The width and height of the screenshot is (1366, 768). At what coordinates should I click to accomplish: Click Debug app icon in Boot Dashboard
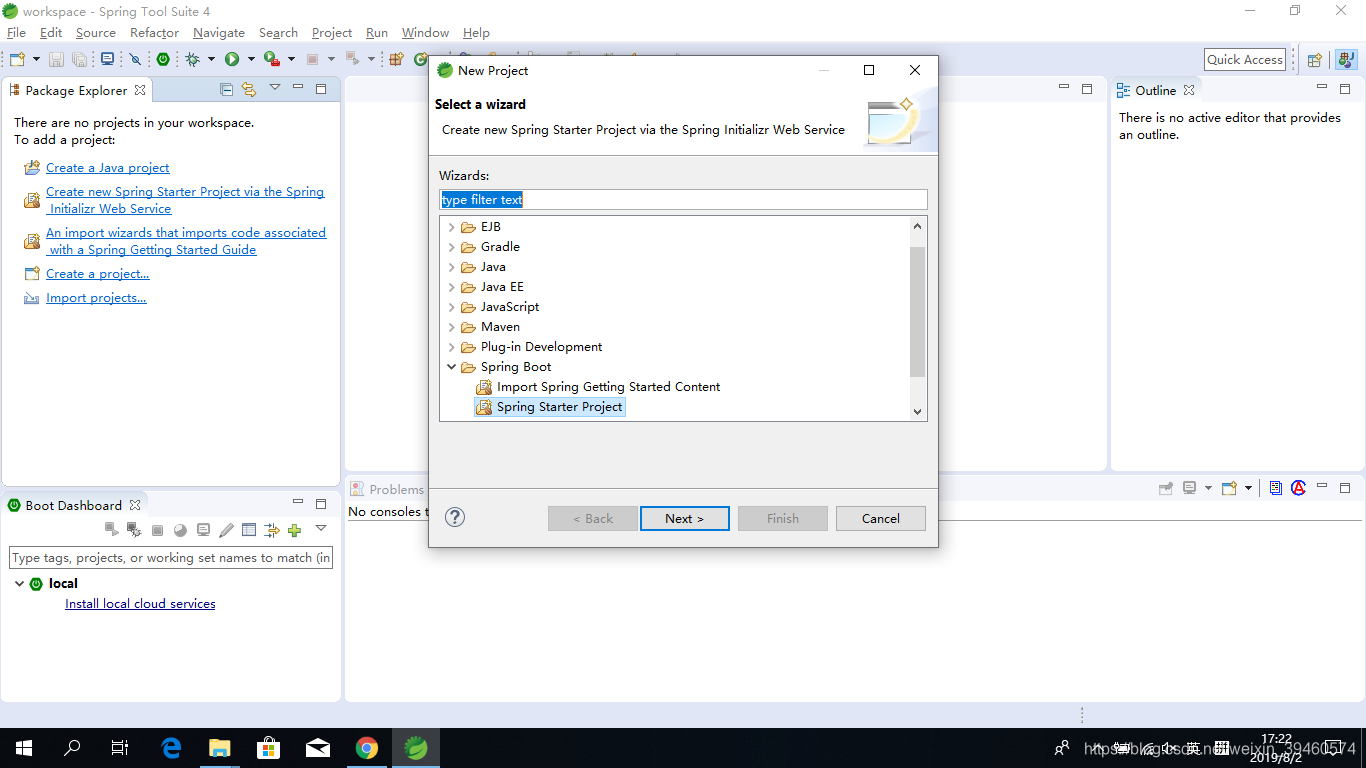134,530
